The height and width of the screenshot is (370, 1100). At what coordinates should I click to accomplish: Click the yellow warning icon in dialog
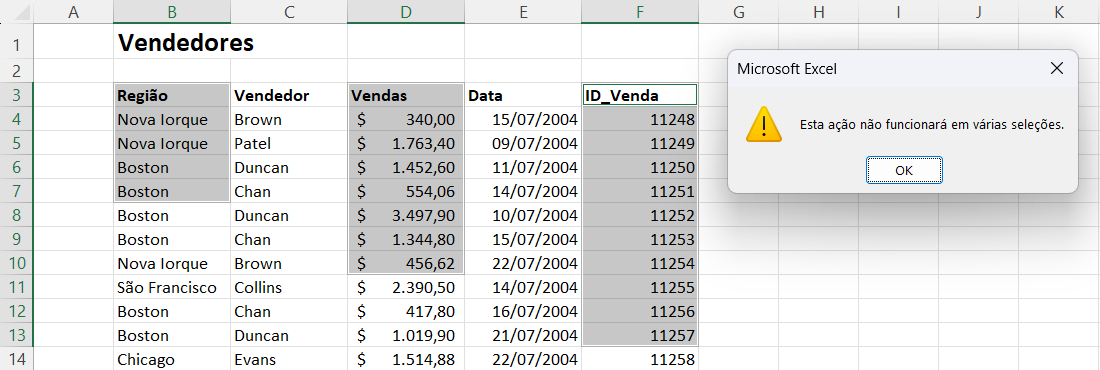(x=764, y=125)
